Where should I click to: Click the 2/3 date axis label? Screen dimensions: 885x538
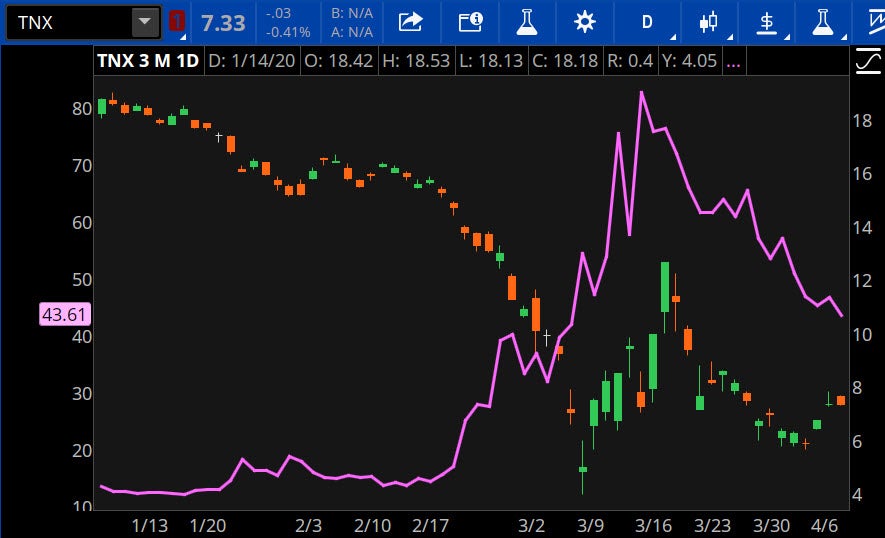(x=308, y=526)
